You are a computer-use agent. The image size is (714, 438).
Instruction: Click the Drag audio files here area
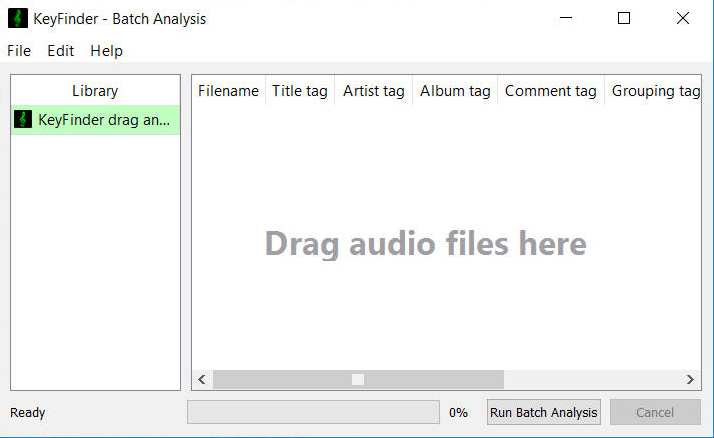tap(425, 244)
